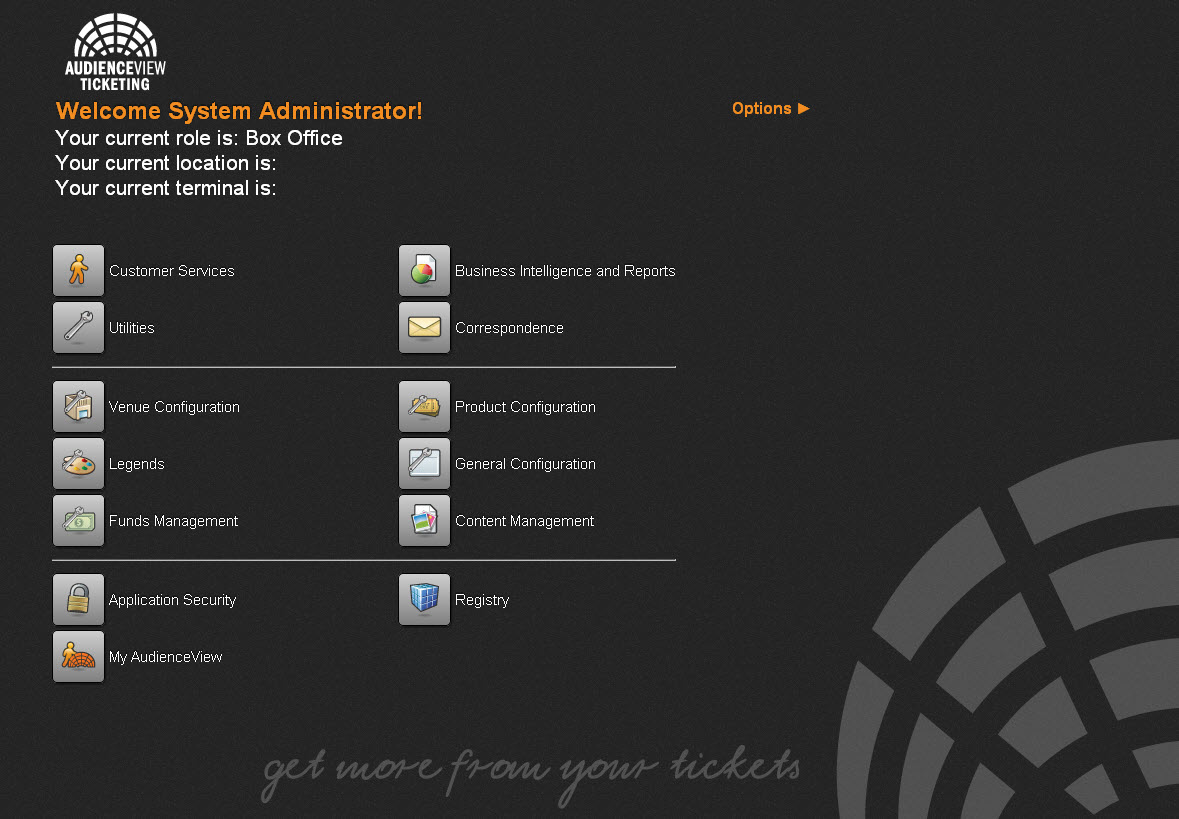This screenshot has width=1179, height=819.
Task: Click the Registry blue cube icon
Action: coord(424,599)
